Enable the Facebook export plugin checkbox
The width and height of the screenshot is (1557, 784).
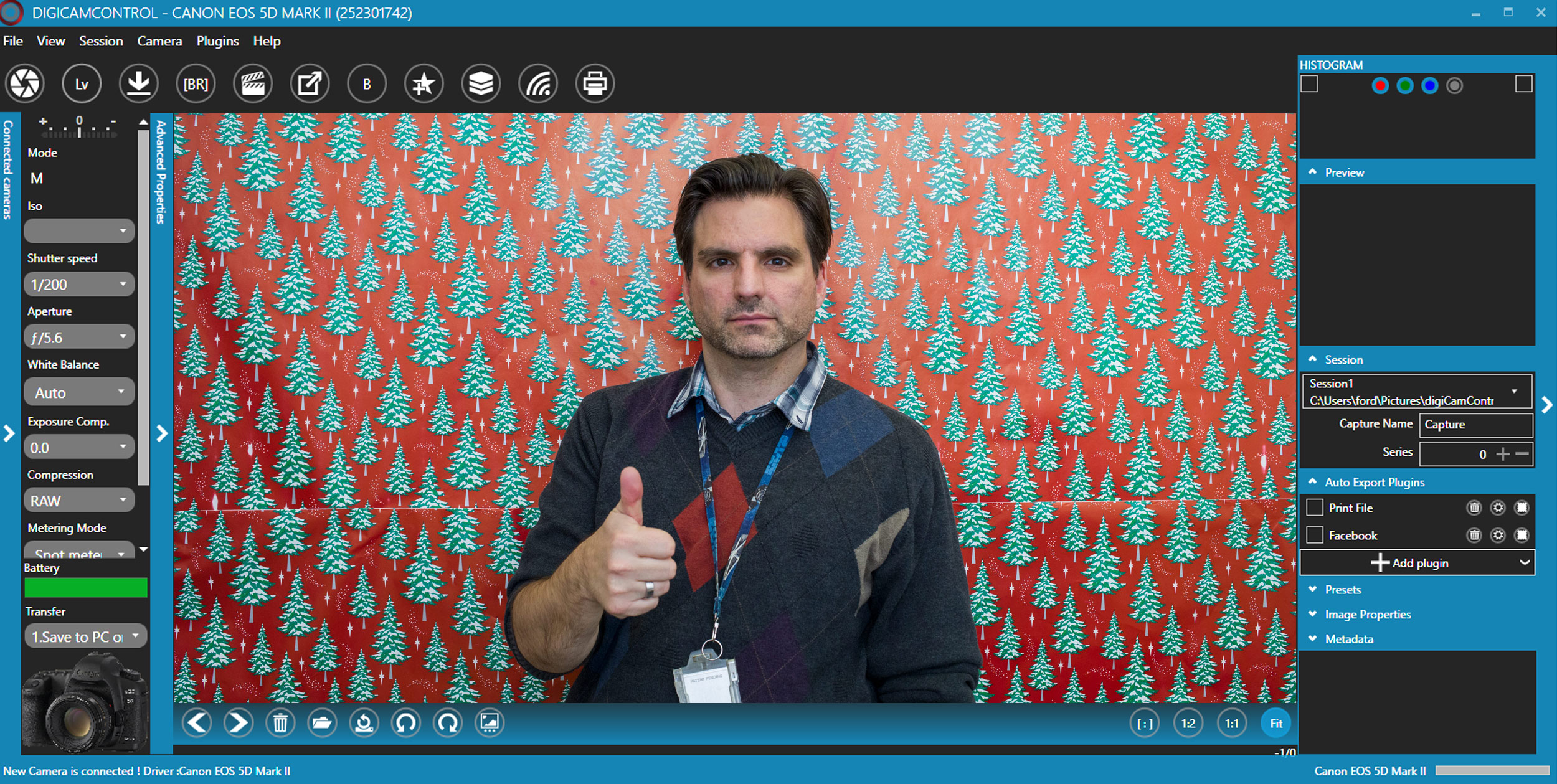[x=1315, y=535]
